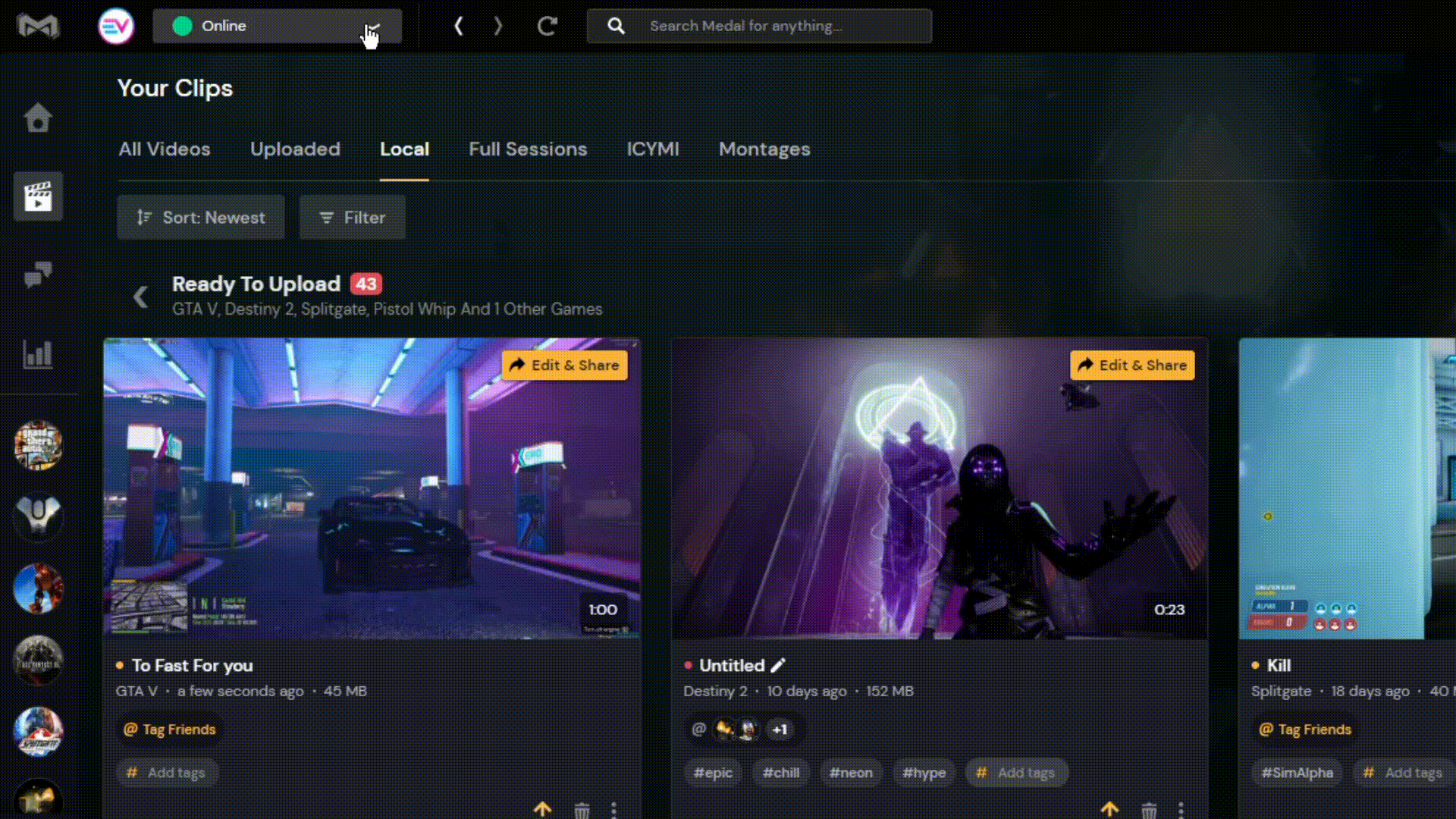Refresh the page with reload icon

point(547,26)
